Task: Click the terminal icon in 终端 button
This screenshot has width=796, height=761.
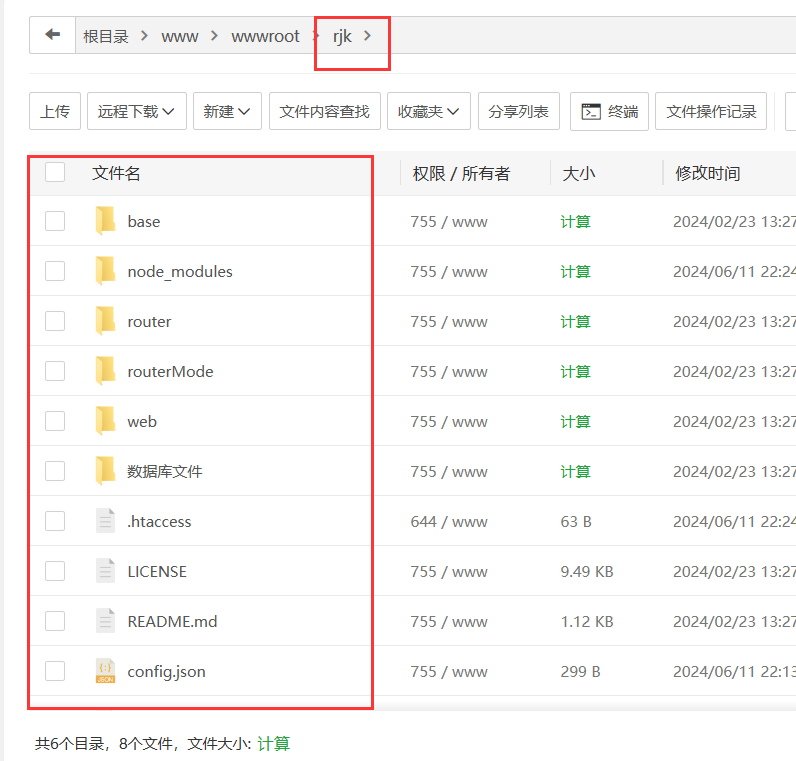Action: (591, 111)
